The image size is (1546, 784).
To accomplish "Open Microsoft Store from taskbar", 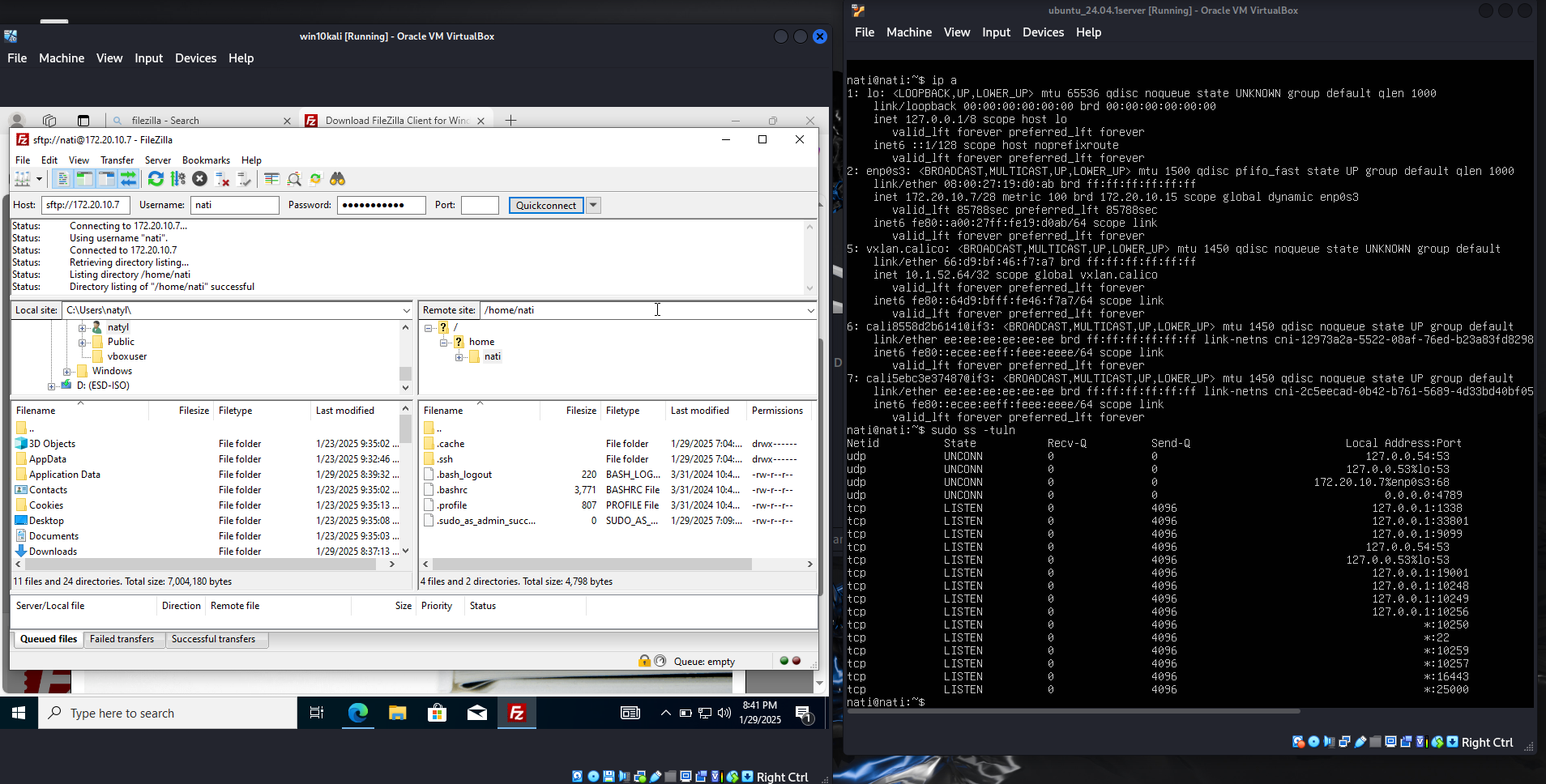I will click(437, 713).
